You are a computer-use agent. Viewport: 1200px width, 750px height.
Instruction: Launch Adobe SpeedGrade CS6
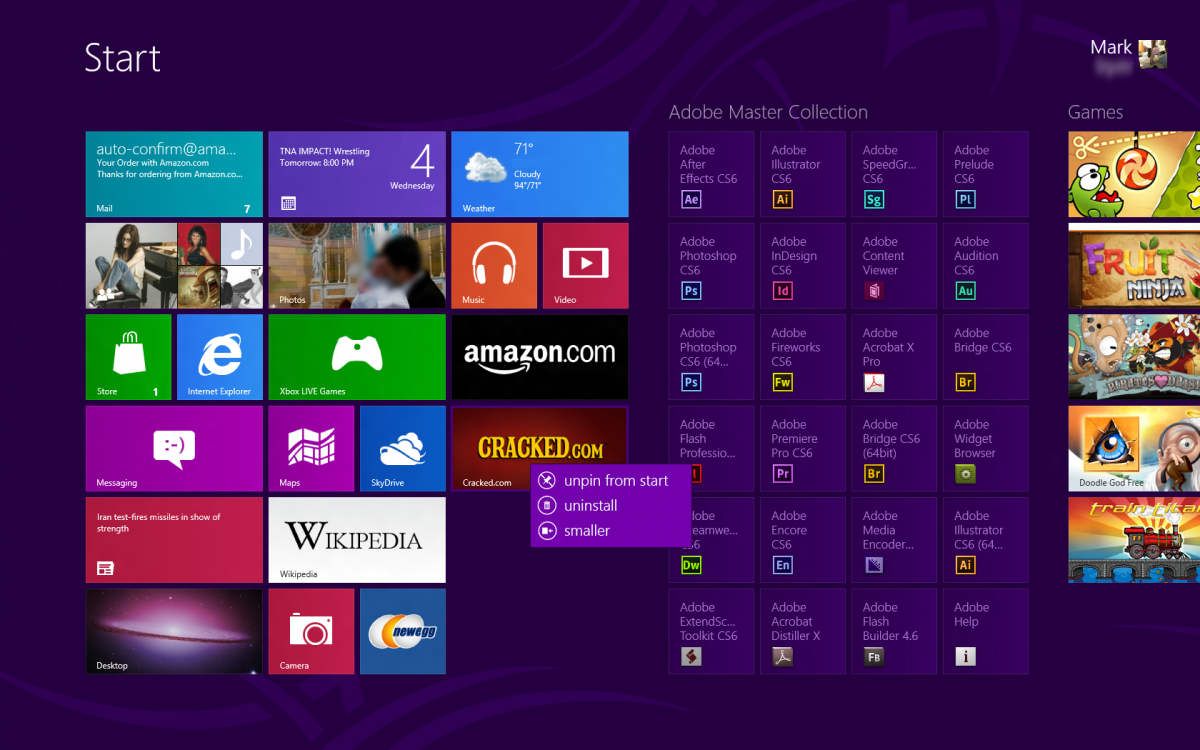(895, 174)
